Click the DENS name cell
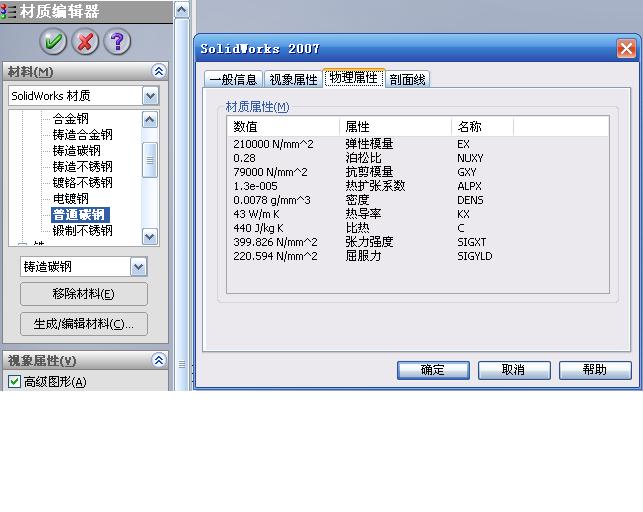The image size is (643, 512). point(470,200)
